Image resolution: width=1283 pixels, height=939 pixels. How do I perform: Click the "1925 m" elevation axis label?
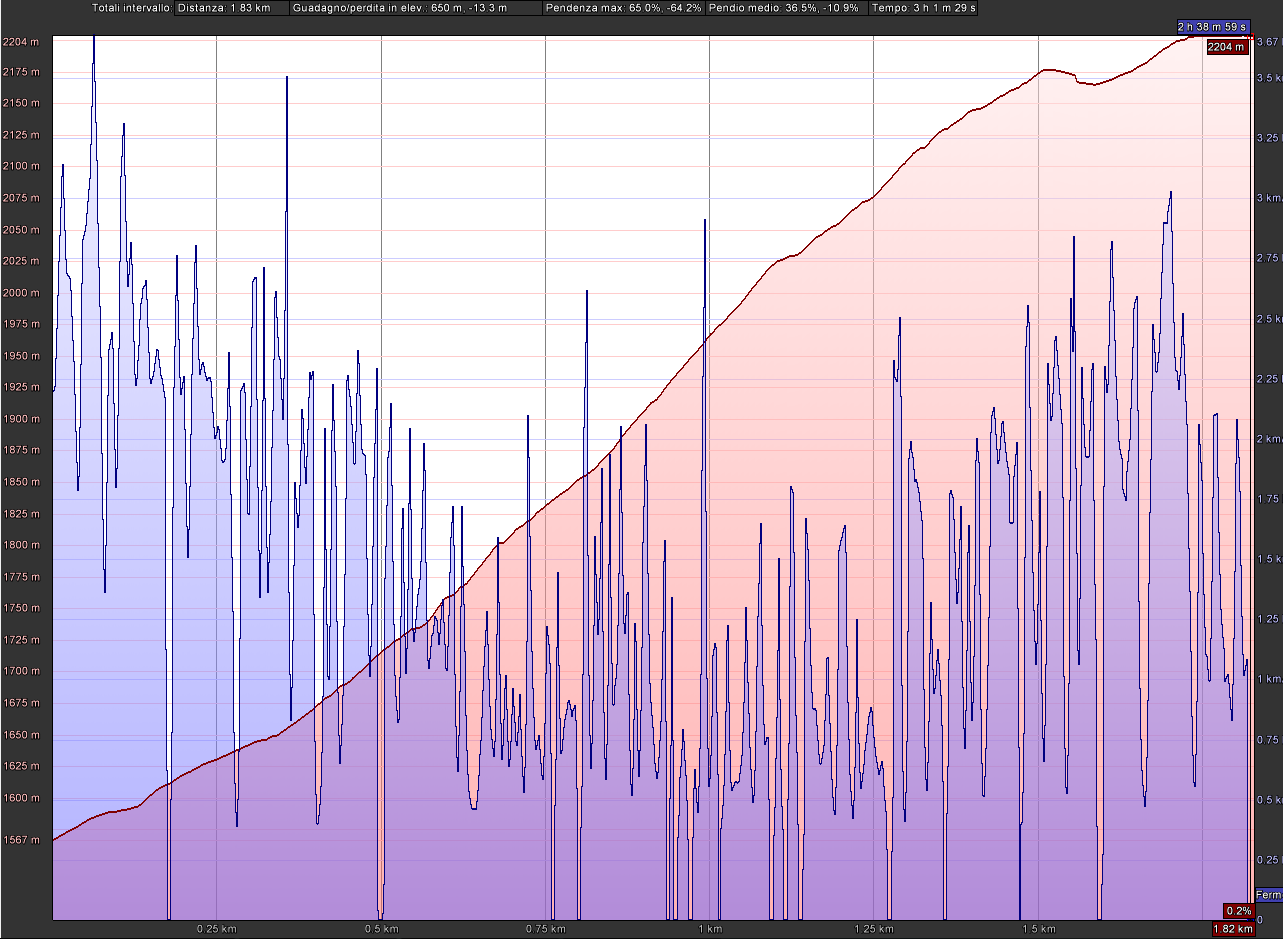(x=22, y=387)
